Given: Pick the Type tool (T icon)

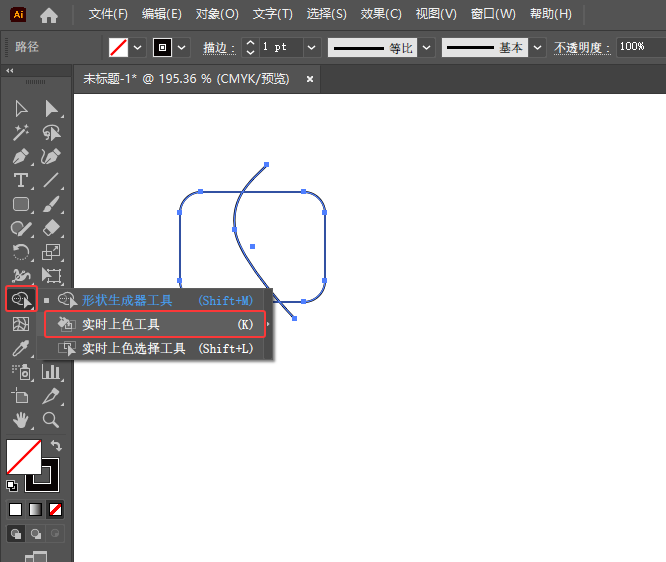Looking at the screenshot, I should pos(21,181).
